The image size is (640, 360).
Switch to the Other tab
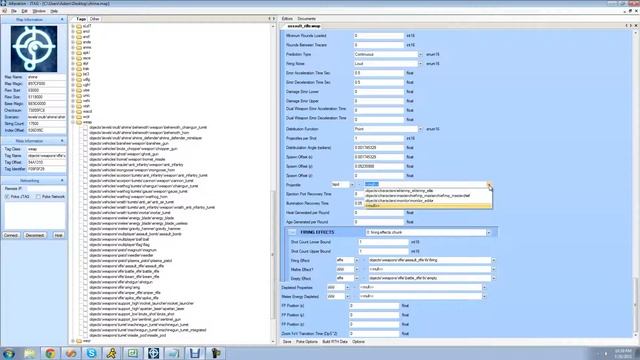coord(95,19)
